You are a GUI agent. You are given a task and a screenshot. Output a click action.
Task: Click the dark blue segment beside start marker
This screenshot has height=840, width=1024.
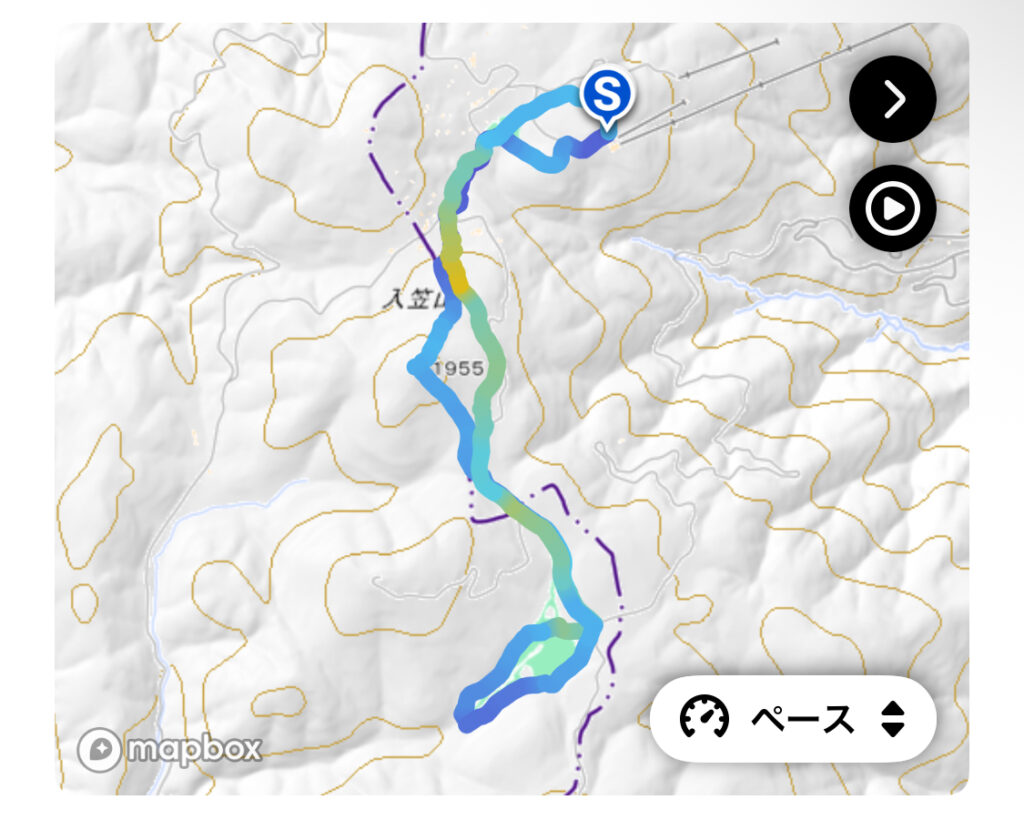point(592,143)
